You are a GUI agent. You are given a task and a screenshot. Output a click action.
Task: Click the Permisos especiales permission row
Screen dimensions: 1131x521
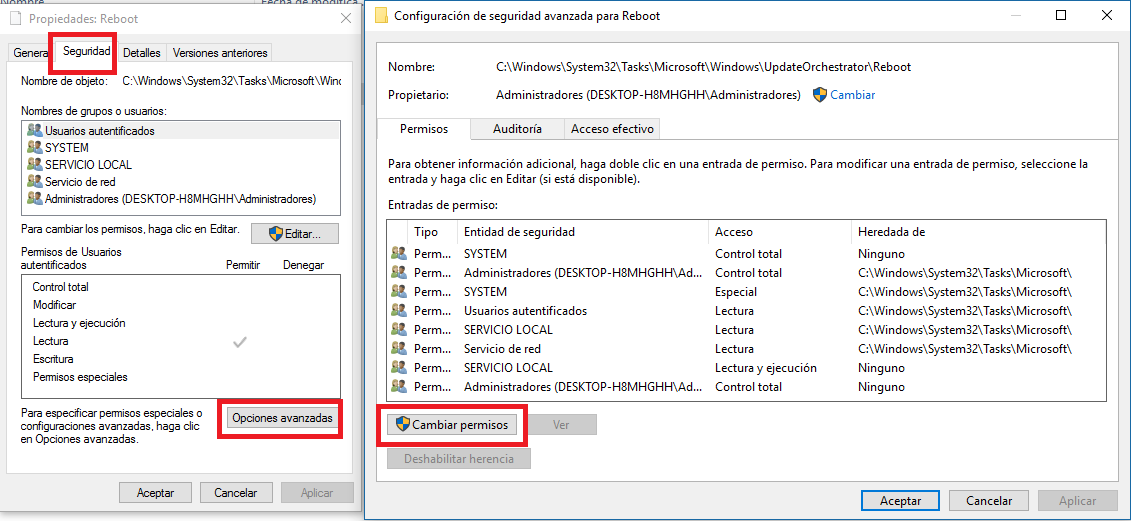coord(180,377)
